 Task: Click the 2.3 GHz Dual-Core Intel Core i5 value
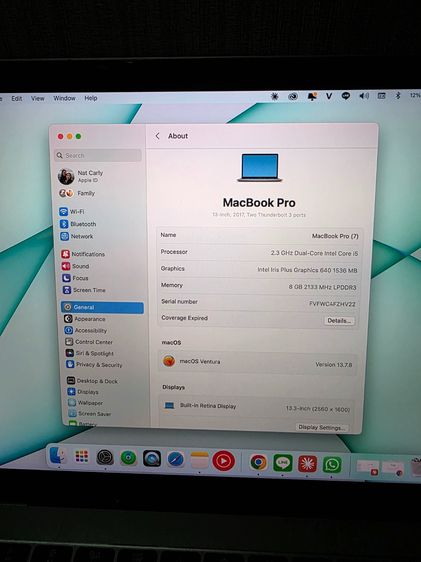[314, 253]
